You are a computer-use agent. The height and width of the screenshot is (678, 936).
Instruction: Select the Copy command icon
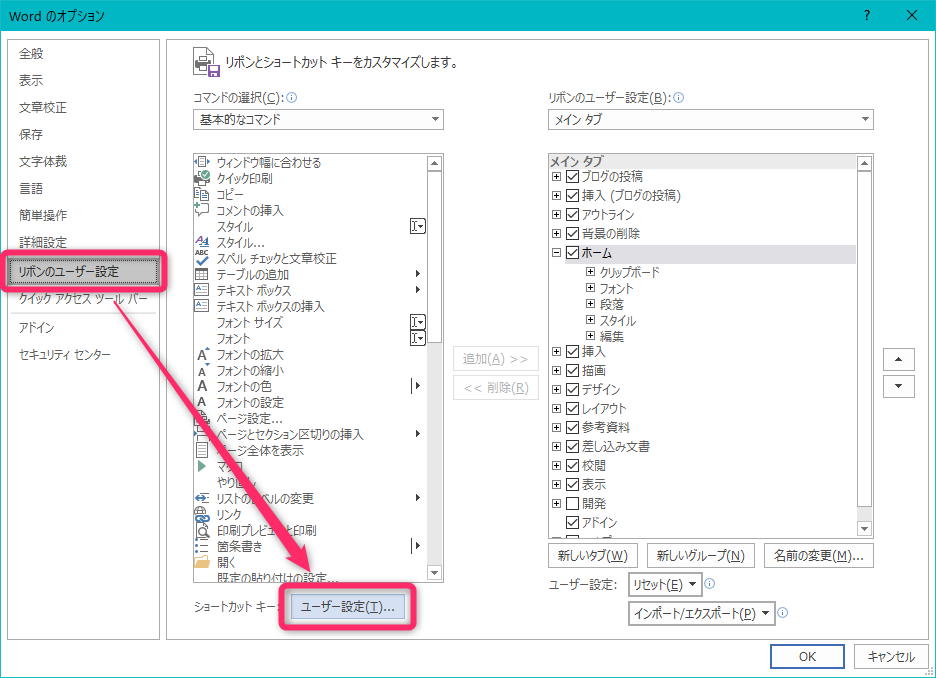201,195
